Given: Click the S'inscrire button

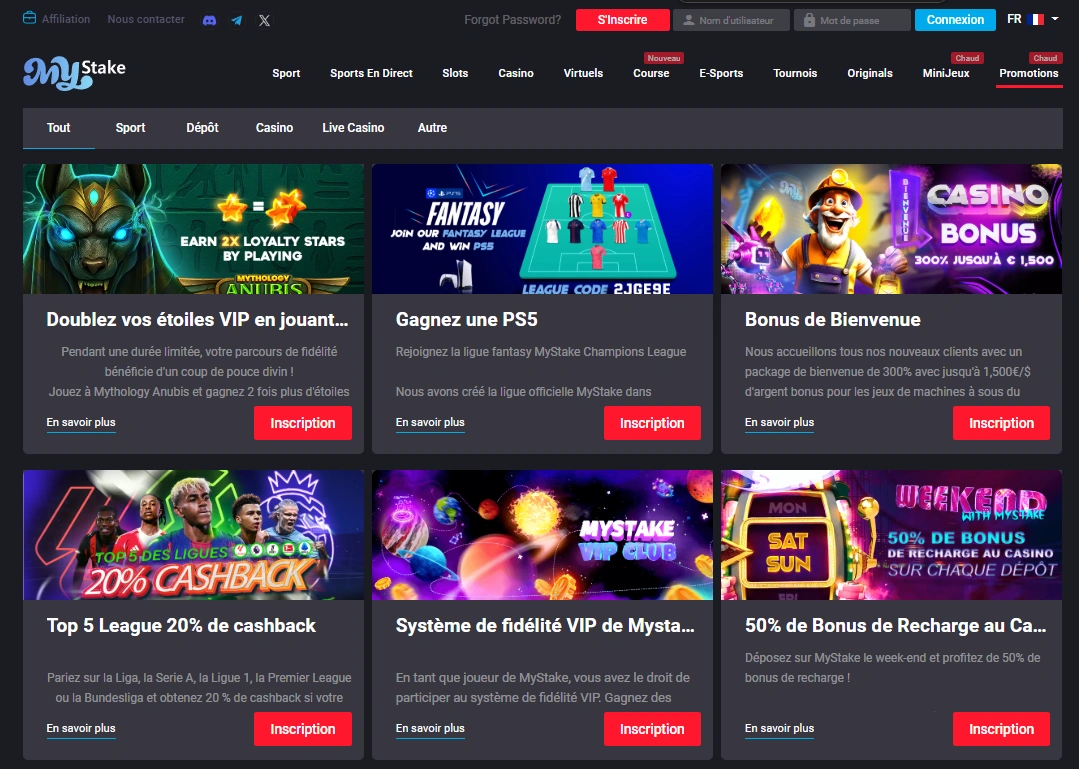Looking at the screenshot, I should click(623, 20).
